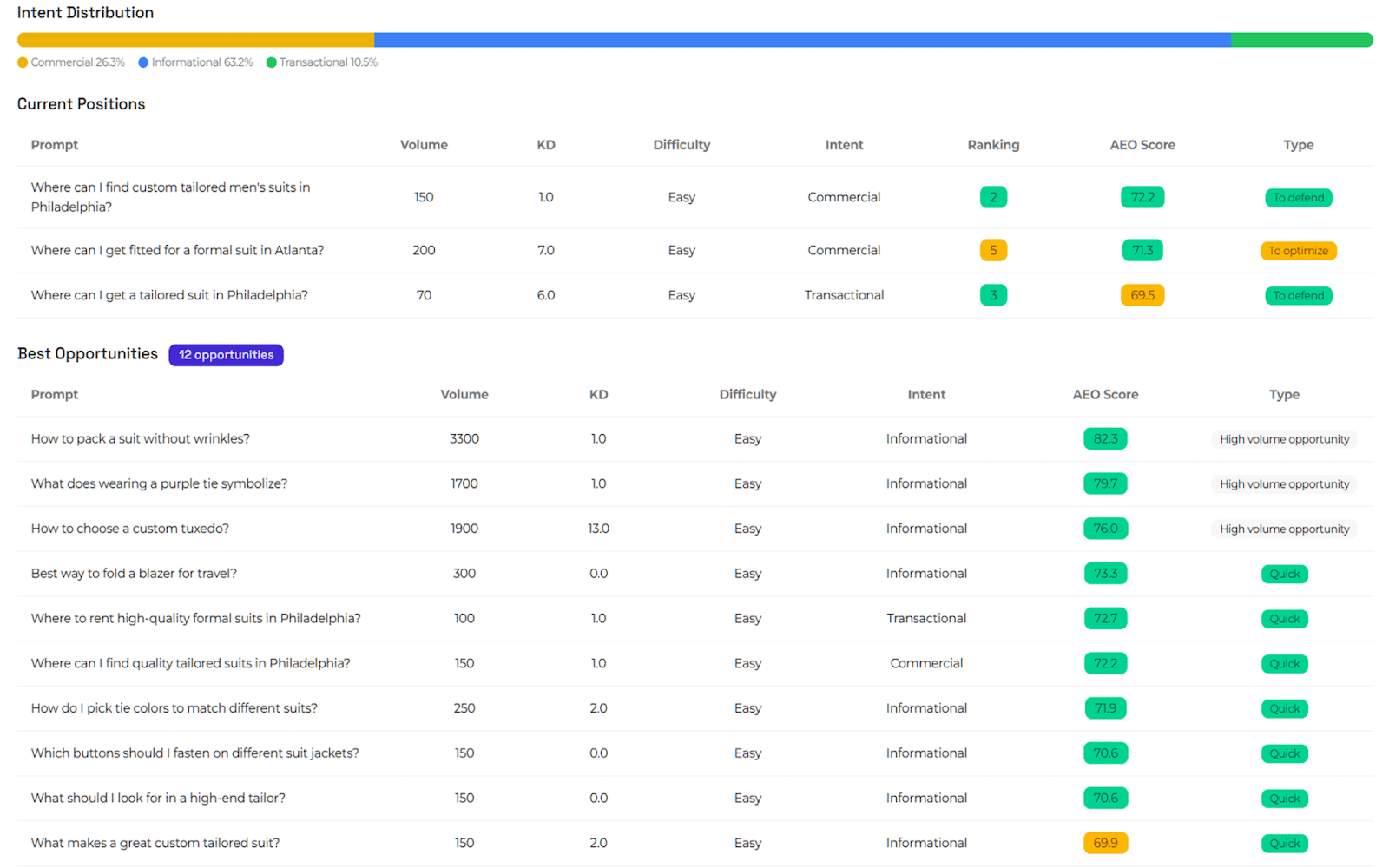Open 'Which buttons should I fasten' prompt
This screenshot has height=868, width=1389.
click(x=195, y=753)
